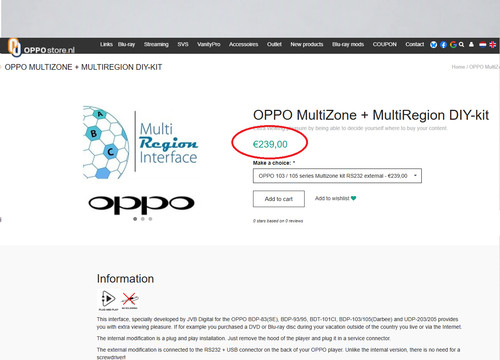Click the search magnifier icon

(461, 44)
